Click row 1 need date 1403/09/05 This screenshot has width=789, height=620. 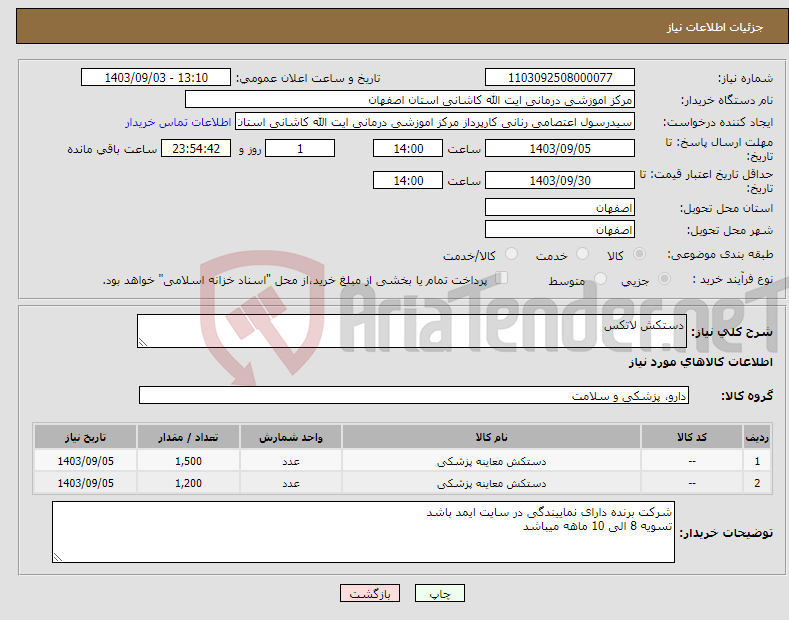(86, 461)
